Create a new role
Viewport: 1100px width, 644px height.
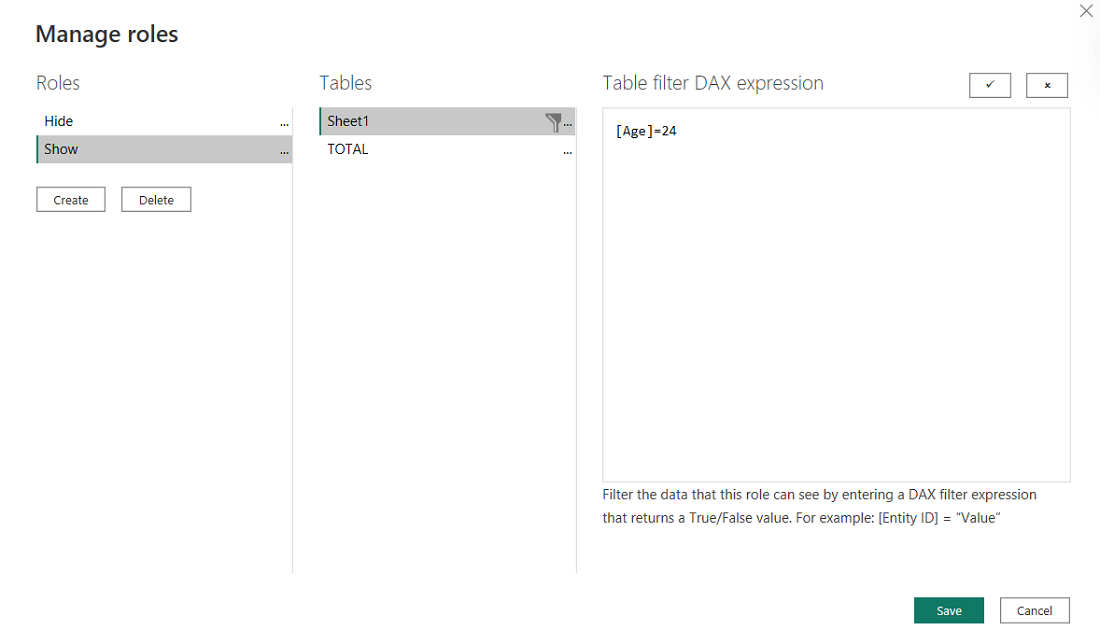71,200
